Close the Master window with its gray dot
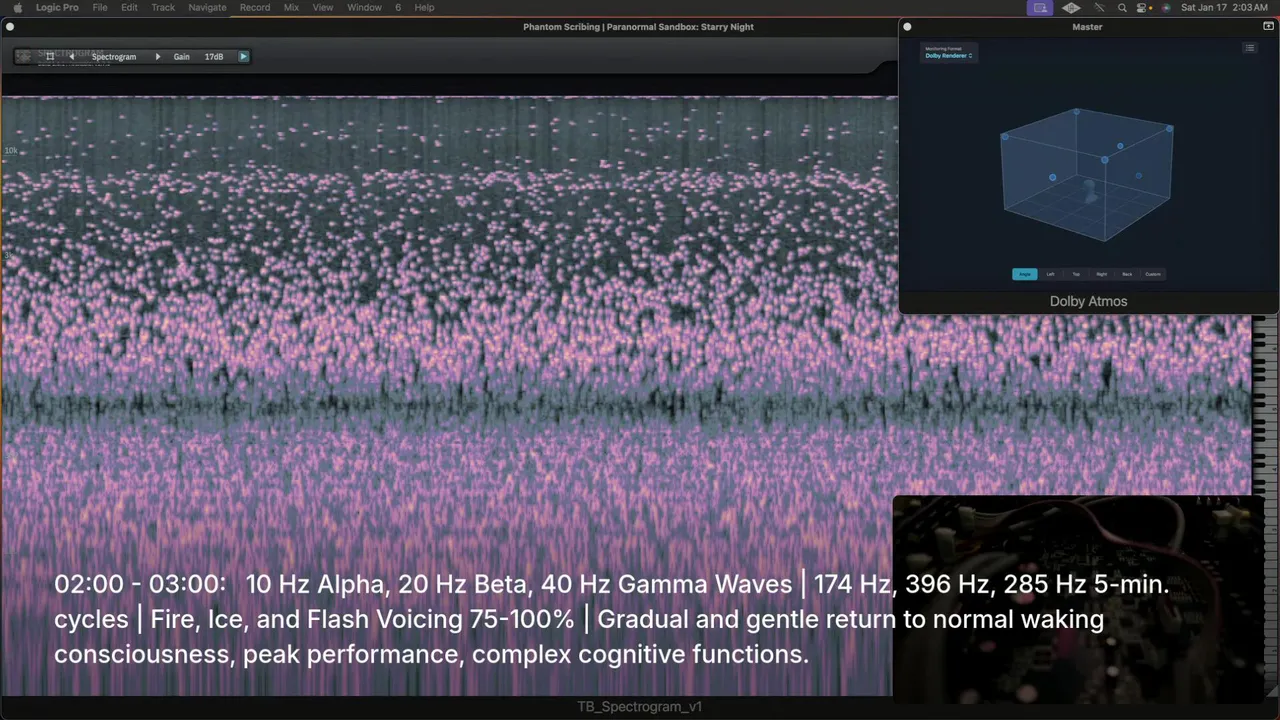This screenshot has width=1280, height=720. point(907,27)
